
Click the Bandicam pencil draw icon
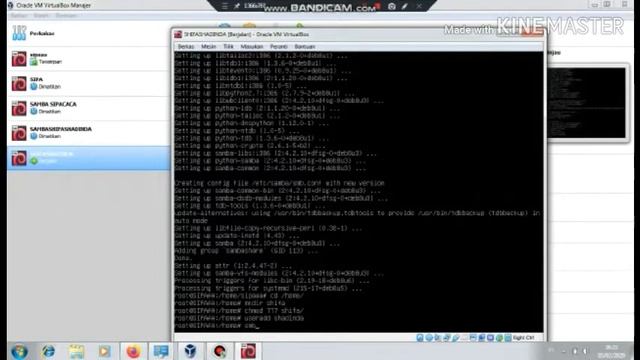point(404,6)
